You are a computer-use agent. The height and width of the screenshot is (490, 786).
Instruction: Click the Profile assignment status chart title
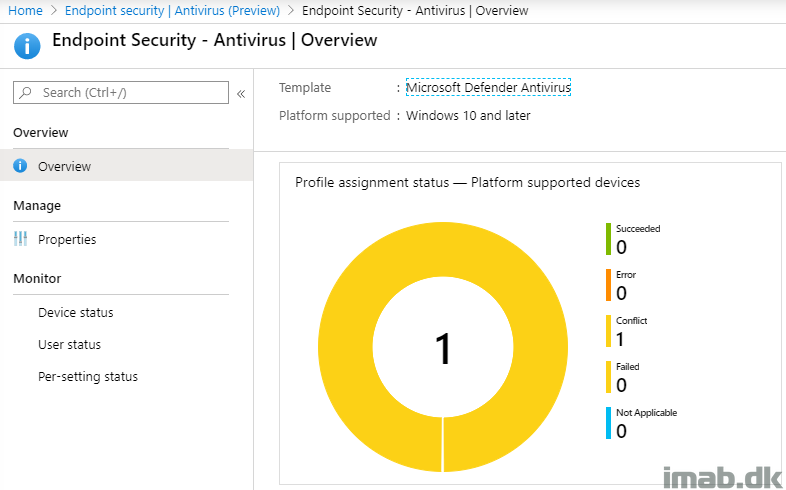(467, 182)
